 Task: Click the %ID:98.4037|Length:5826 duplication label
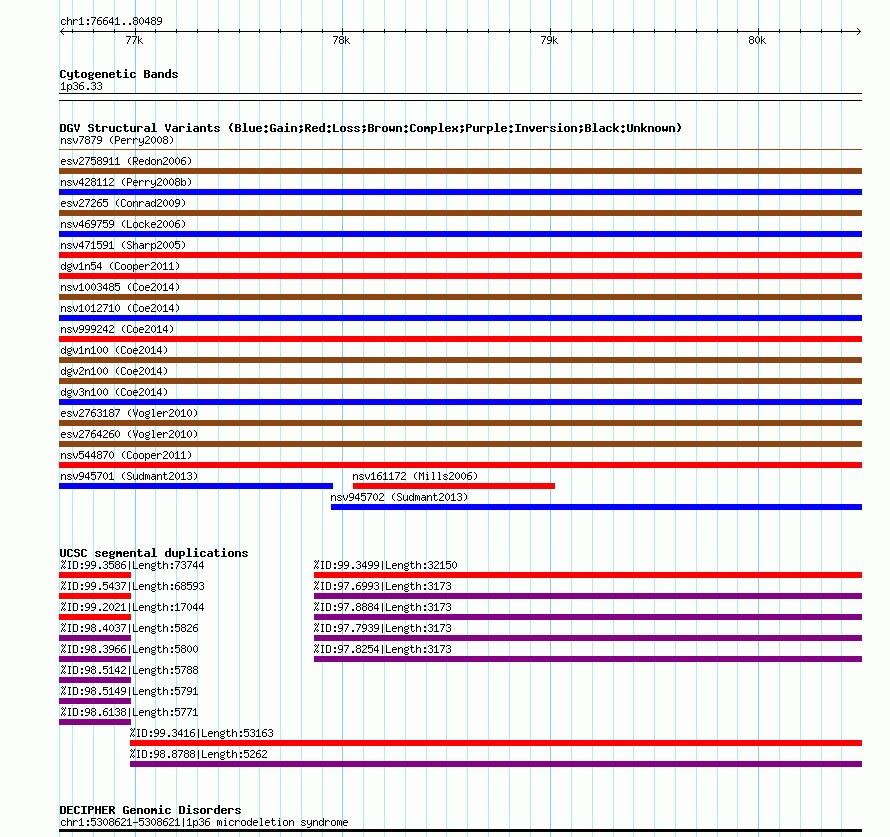tap(129, 628)
